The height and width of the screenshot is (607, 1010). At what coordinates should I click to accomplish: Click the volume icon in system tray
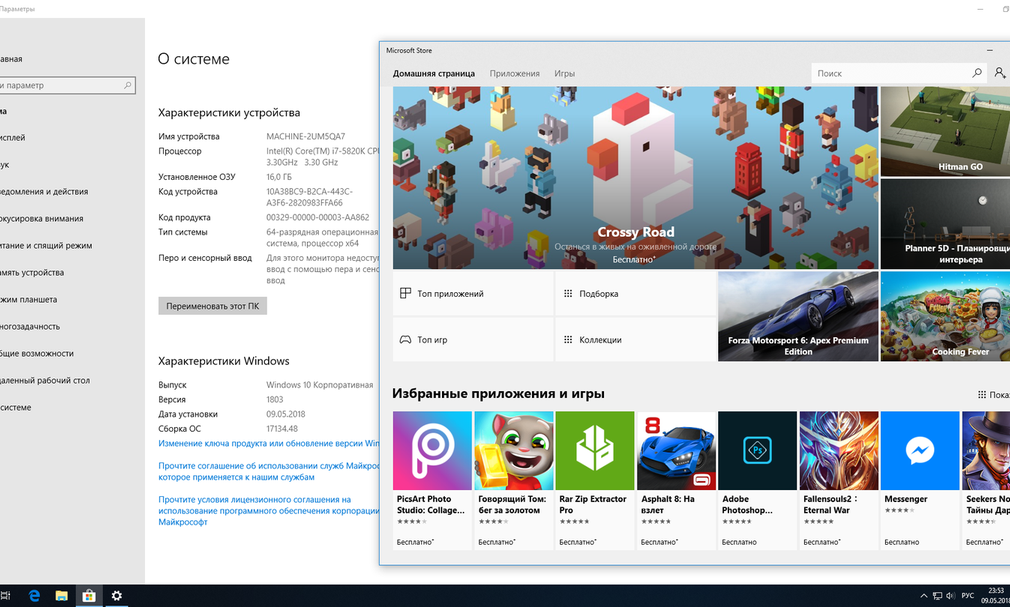point(950,595)
